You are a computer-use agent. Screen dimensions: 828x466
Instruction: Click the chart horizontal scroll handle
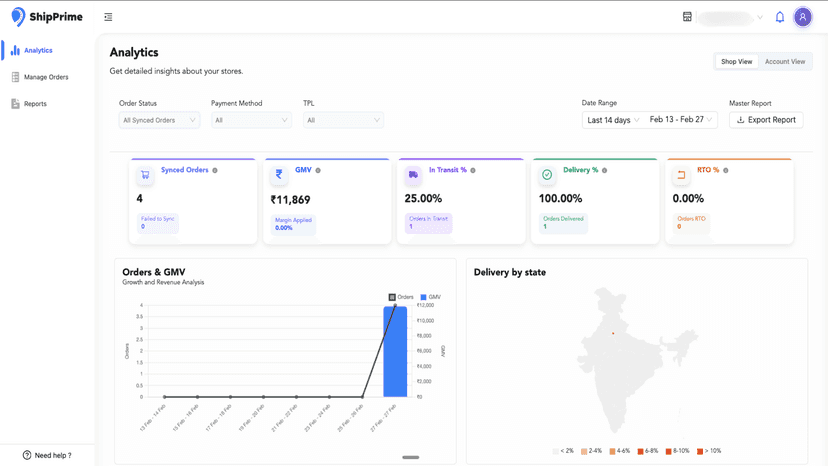pyautogui.click(x=411, y=457)
